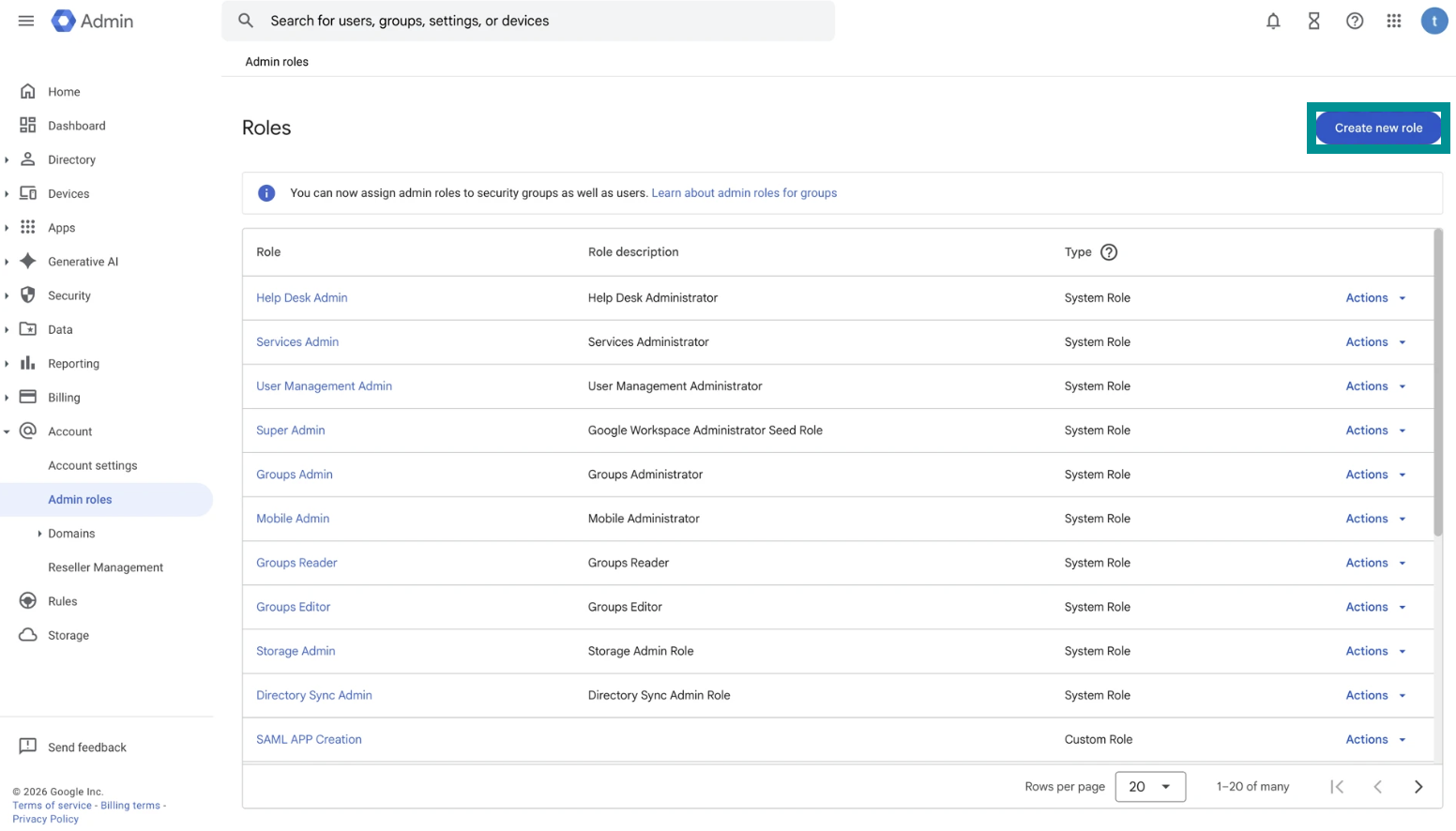Go to next page of roles
Image resolution: width=1456 pixels, height=831 pixels.
click(x=1418, y=787)
